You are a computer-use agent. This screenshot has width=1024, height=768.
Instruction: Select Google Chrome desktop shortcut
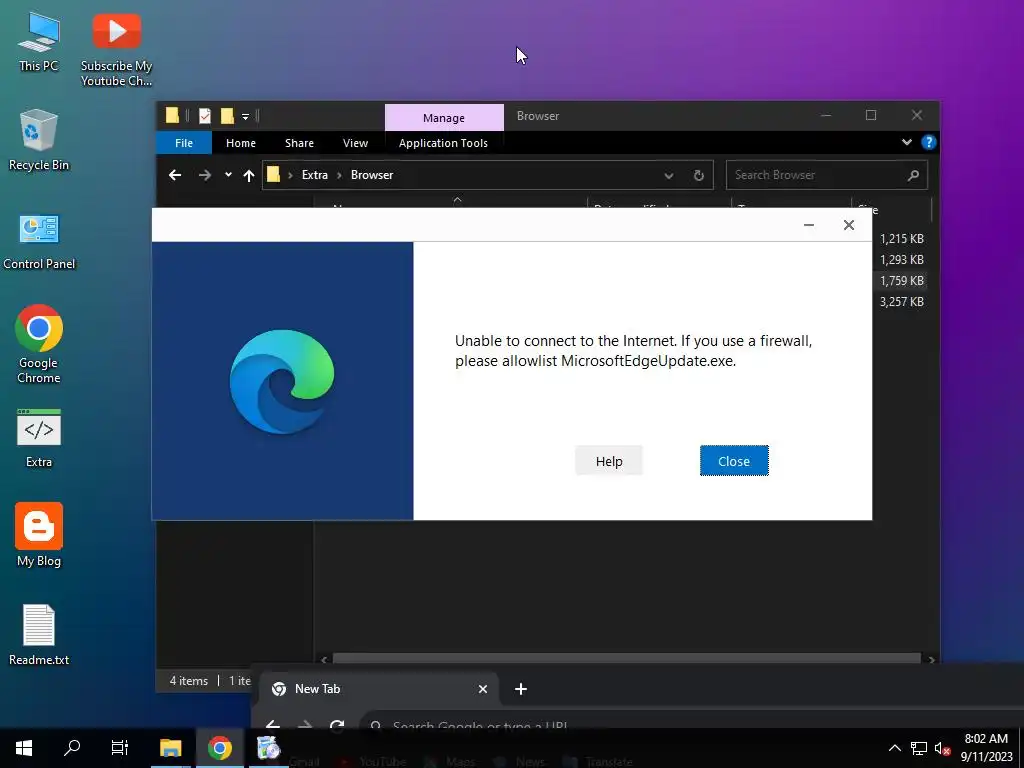[39, 344]
